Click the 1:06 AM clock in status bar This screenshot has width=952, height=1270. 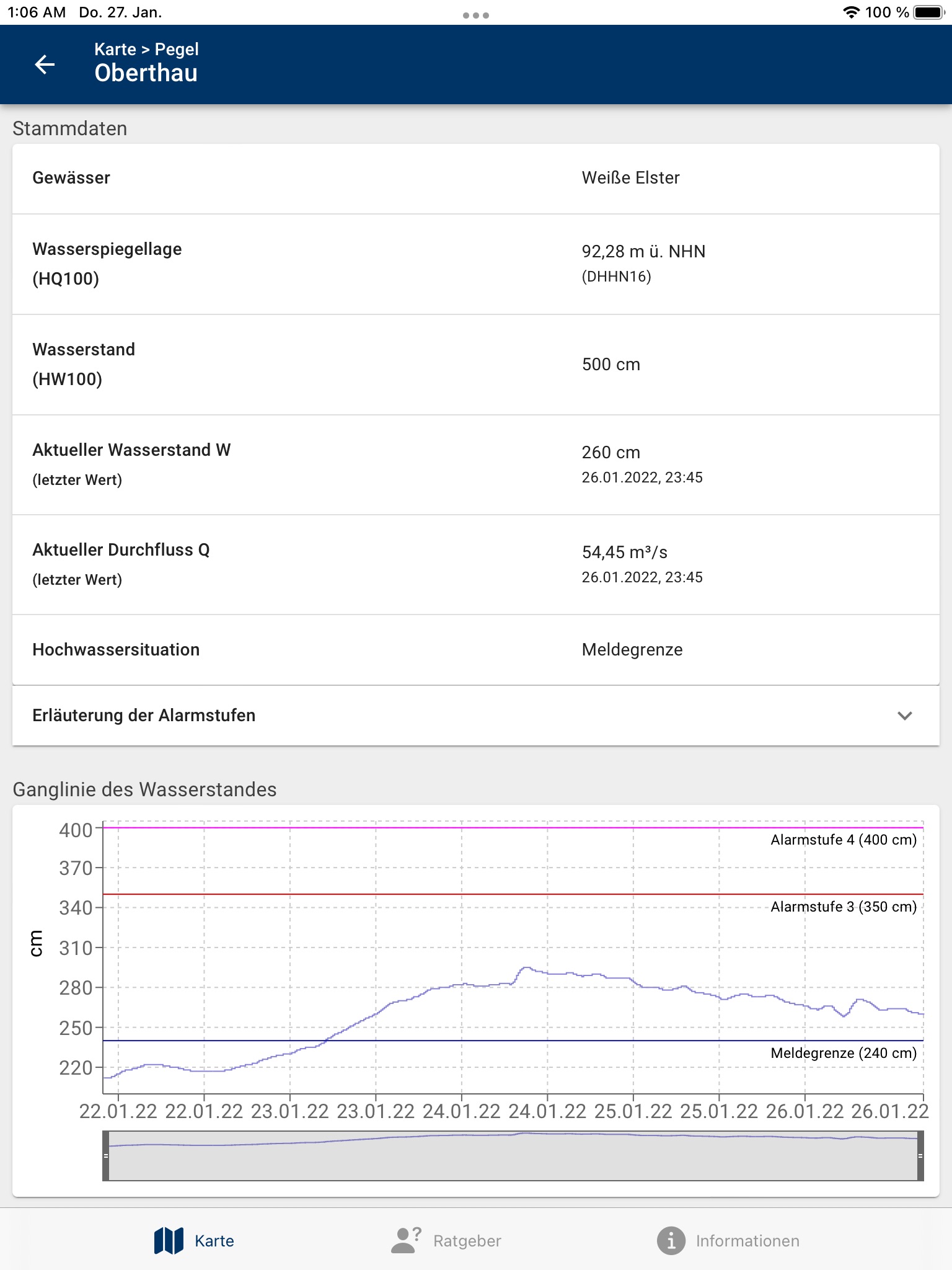click(x=37, y=12)
